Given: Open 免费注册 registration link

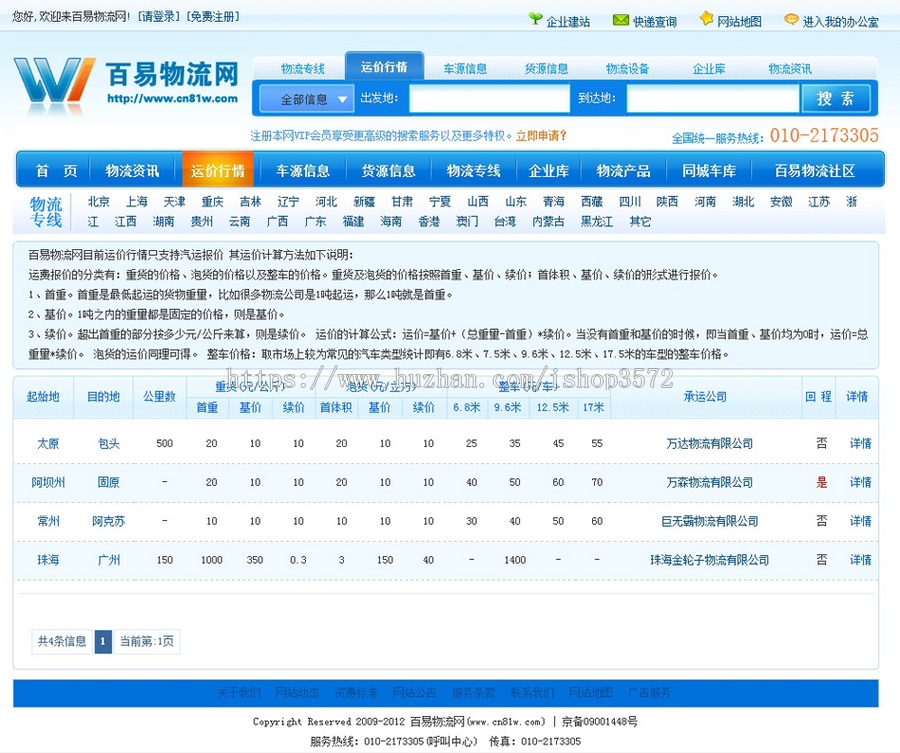Looking at the screenshot, I should 211,15.
